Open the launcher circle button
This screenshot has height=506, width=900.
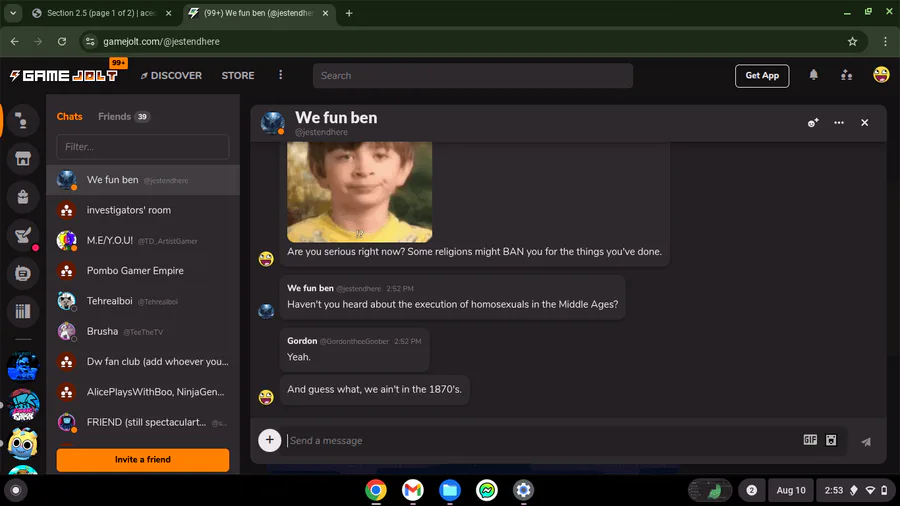coord(16,490)
